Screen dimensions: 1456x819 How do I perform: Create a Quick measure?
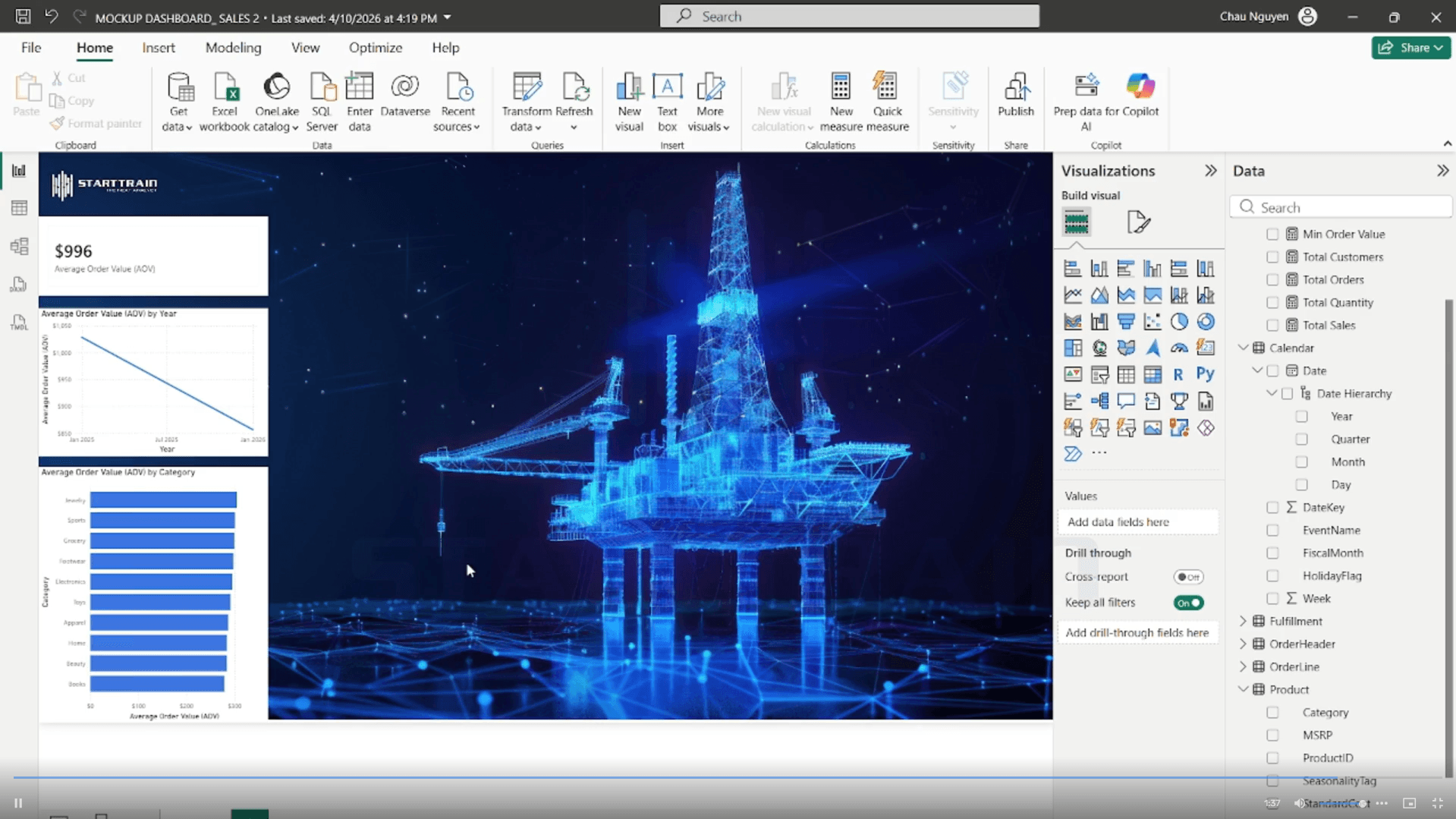click(x=887, y=102)
